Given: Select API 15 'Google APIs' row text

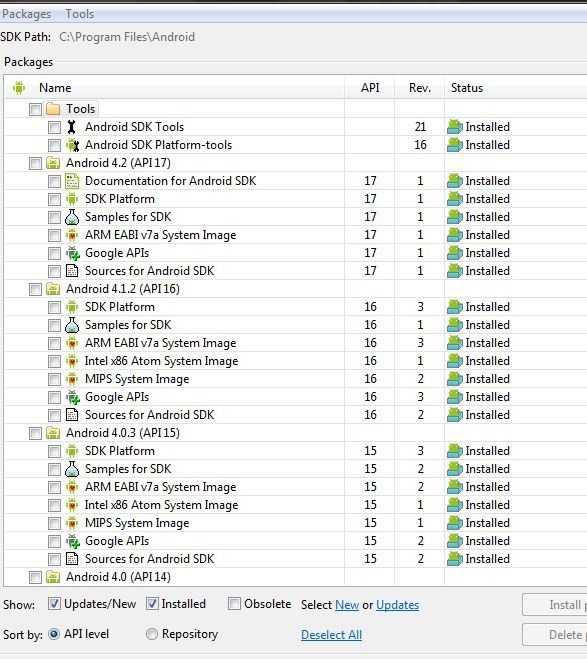Looking at the screenshot, I should coord(117,541).
